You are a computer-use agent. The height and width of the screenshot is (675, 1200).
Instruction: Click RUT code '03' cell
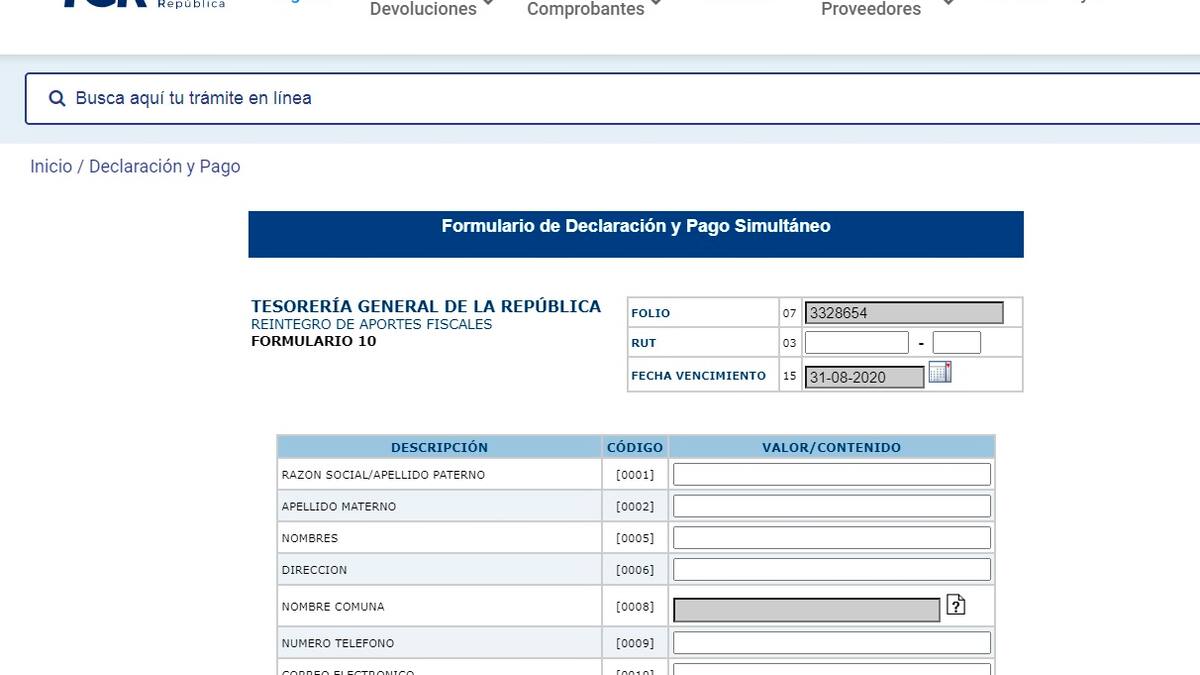point(790,343)
